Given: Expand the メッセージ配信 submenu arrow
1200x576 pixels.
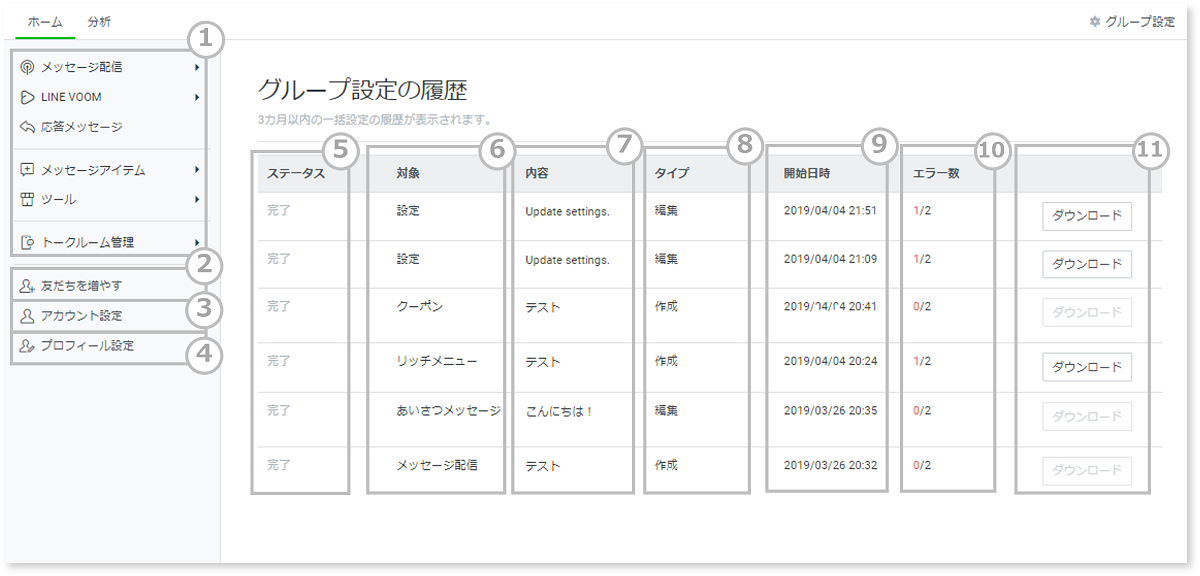Looking at the screenshot, I should 197,67.
